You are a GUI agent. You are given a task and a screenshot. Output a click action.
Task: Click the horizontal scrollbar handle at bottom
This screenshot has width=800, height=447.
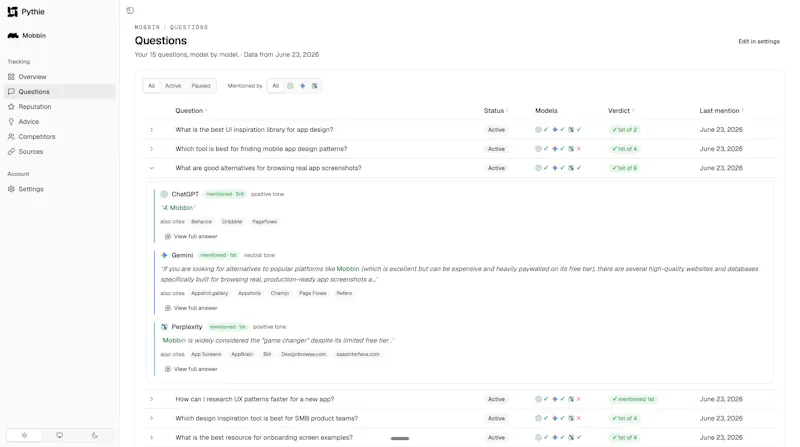(x=400, y=438)
